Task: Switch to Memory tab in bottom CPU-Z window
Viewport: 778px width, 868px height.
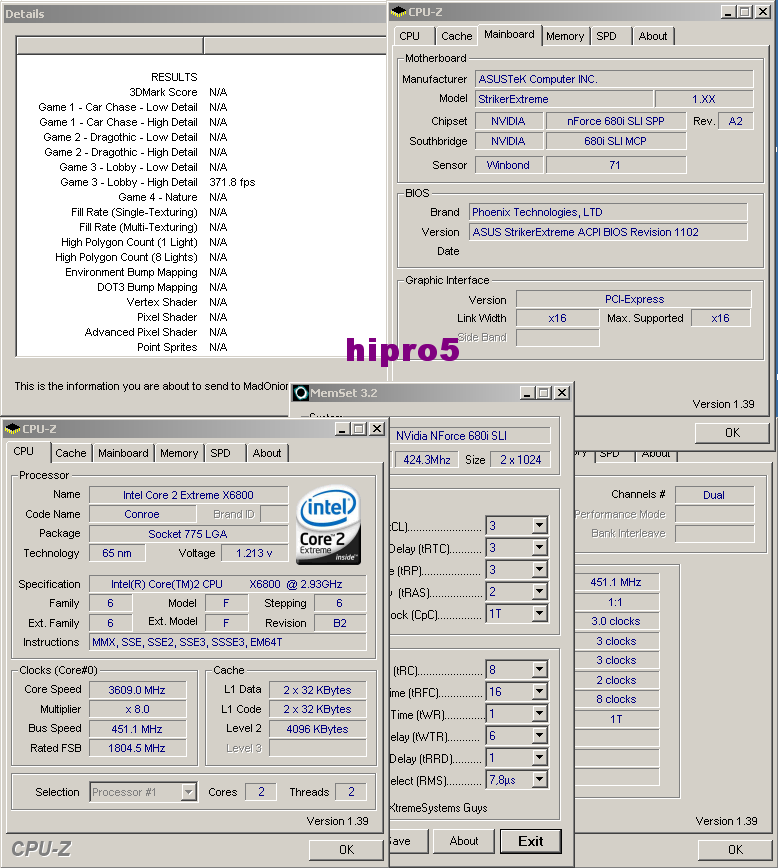Action: [179, 453]
